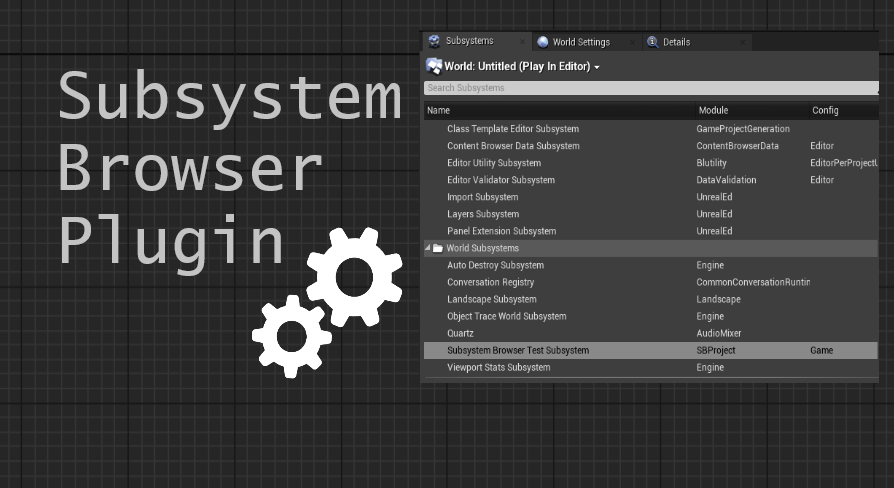The width and height of the screenshot is (894, 488).
Task: Click UnrealEd module for Import Subsystem
Action: click(714, 197)
